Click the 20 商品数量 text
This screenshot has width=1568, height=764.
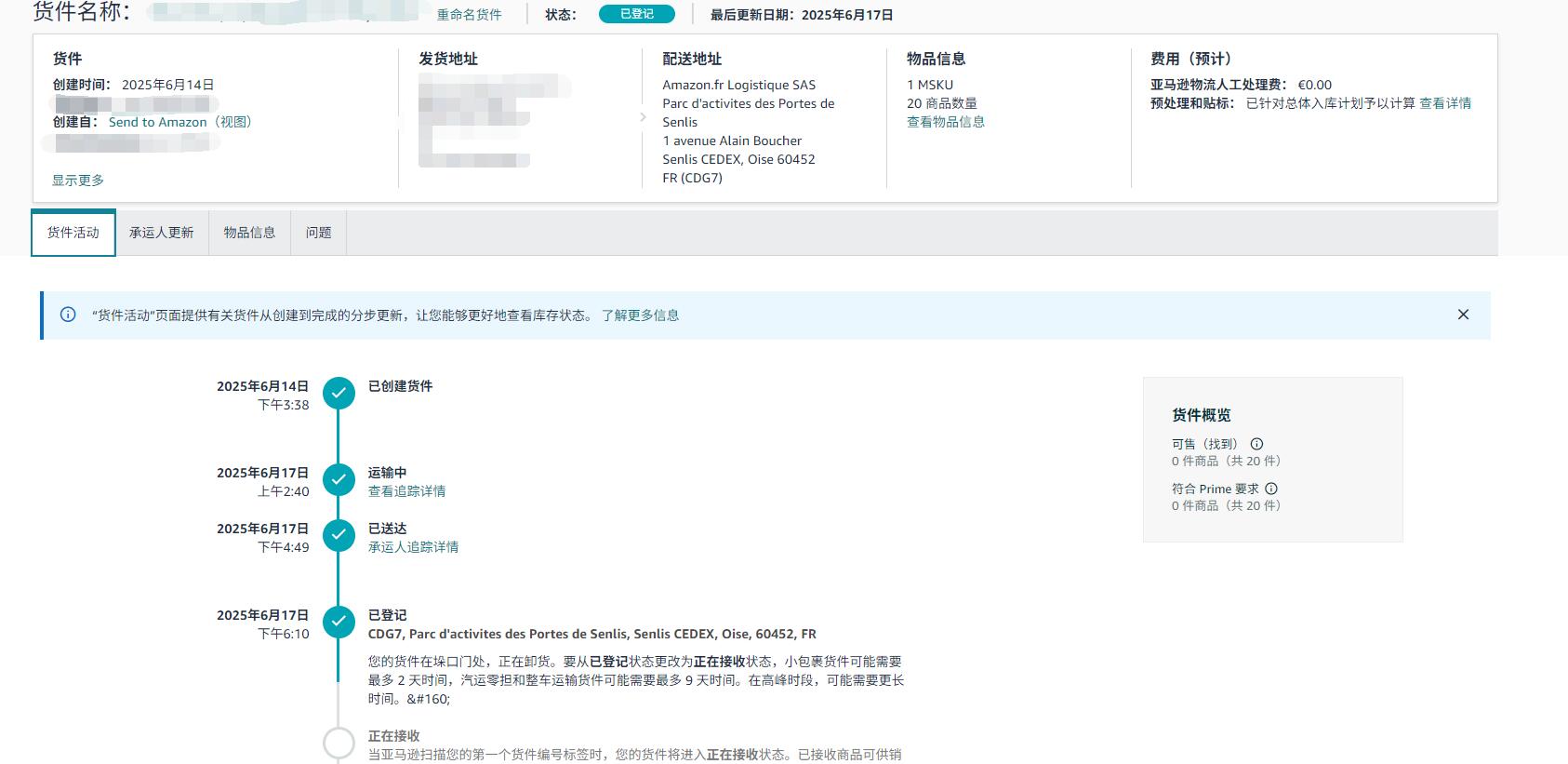tap(942, 103)
